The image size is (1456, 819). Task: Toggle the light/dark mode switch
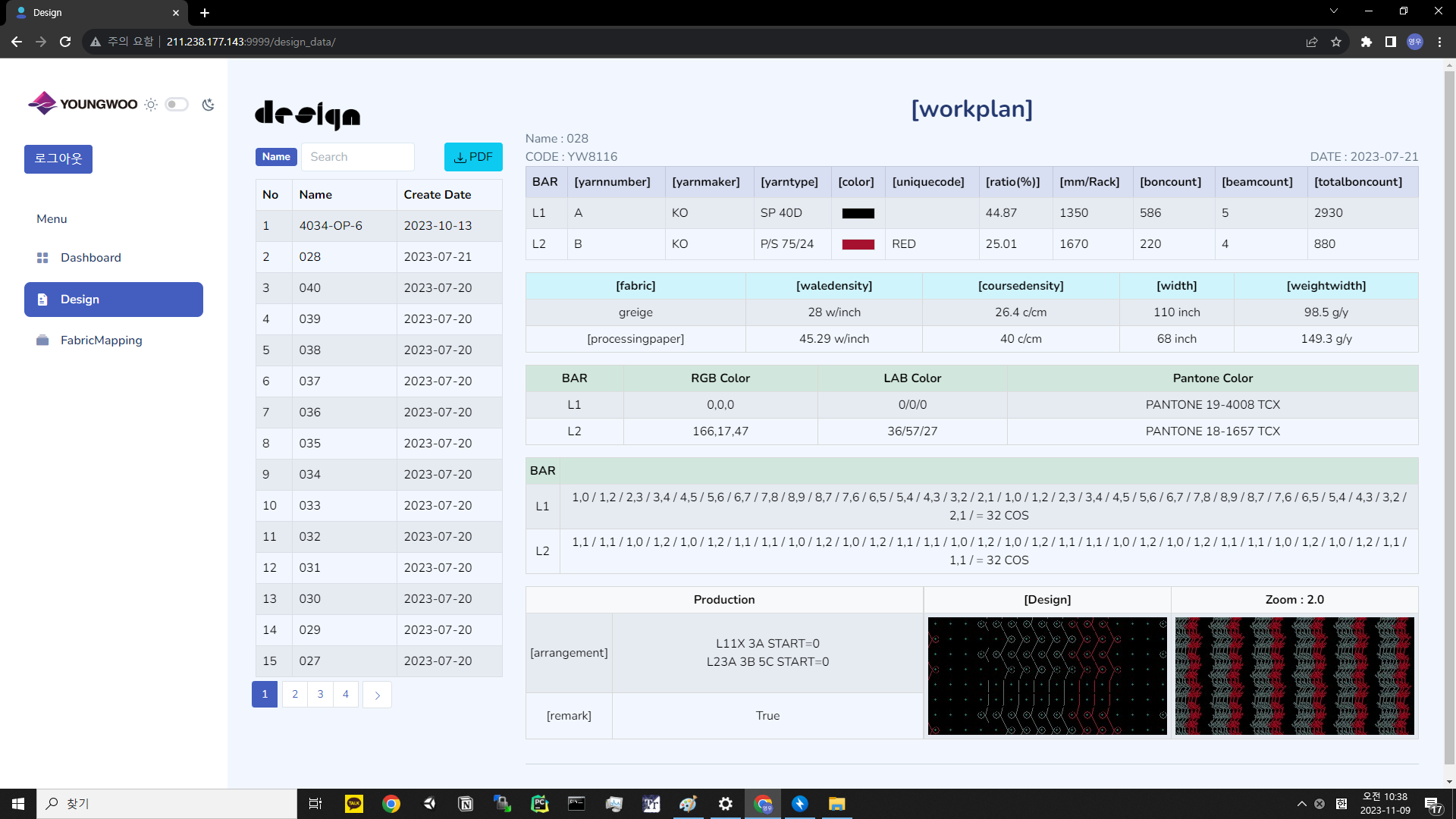point(177,105)
